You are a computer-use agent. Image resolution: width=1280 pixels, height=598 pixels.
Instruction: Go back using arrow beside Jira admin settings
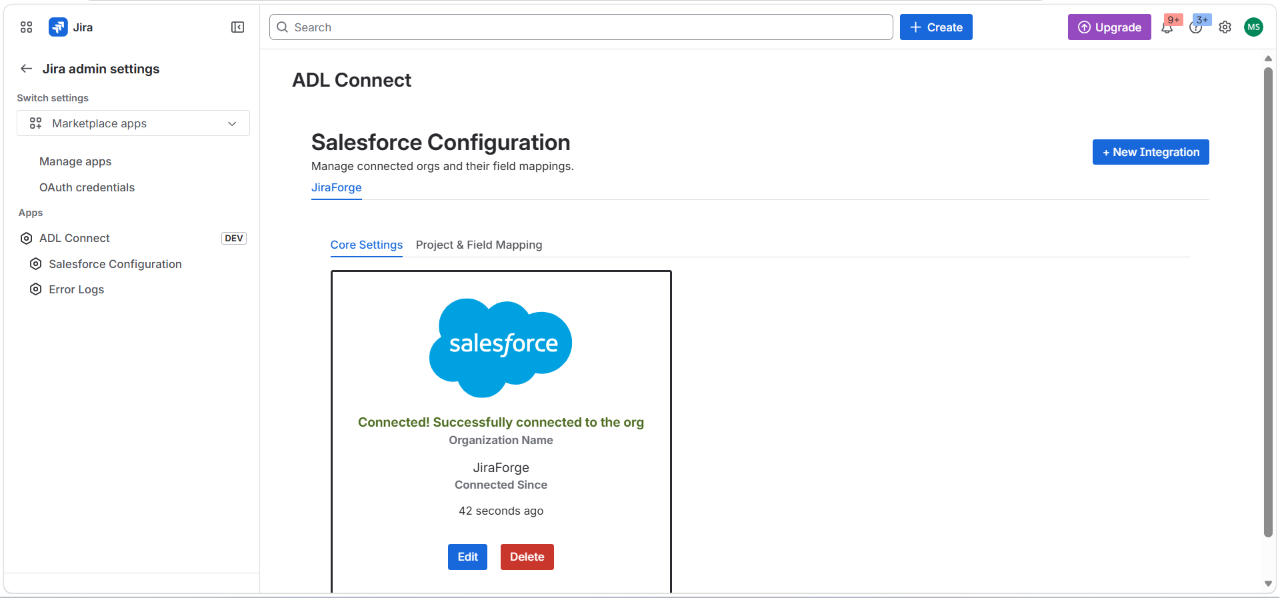26,69
